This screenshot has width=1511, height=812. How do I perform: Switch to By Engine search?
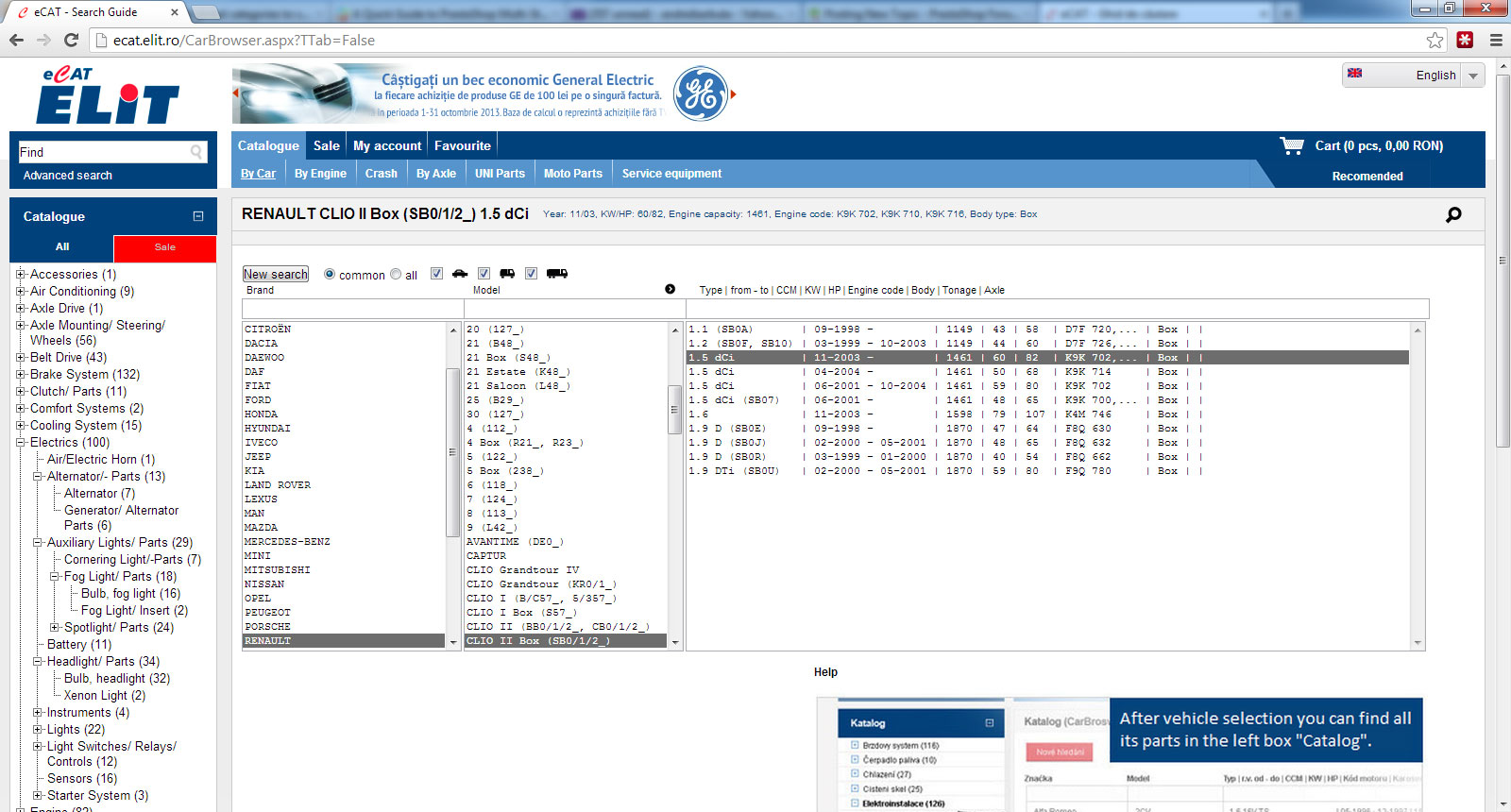pos(320,174)
